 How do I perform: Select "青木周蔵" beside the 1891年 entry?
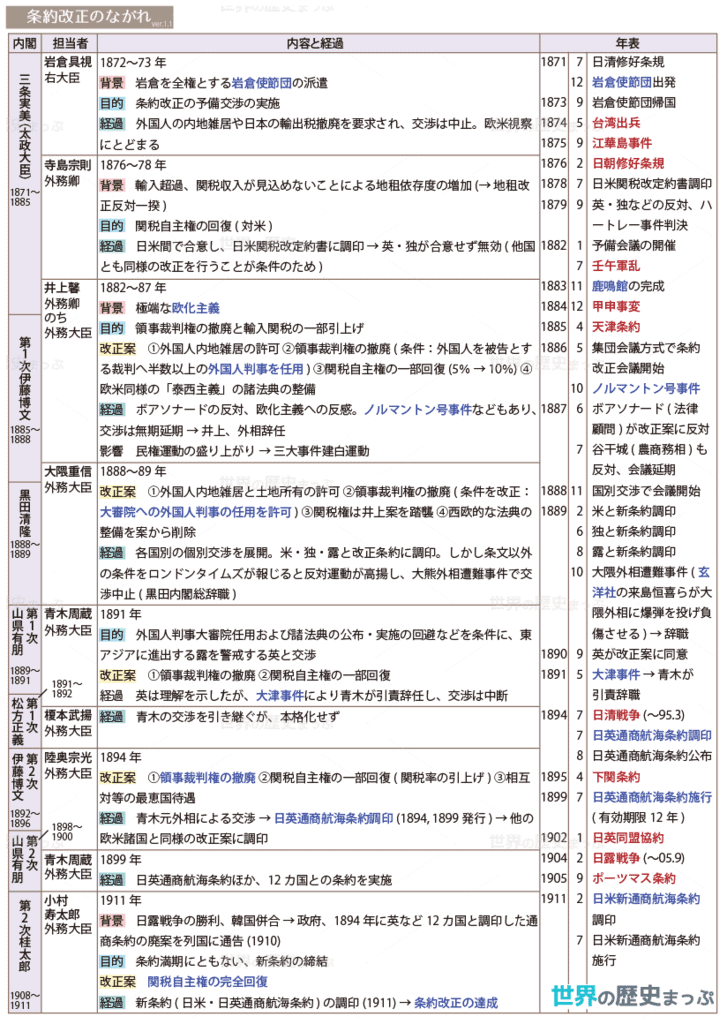pos(68,614)
